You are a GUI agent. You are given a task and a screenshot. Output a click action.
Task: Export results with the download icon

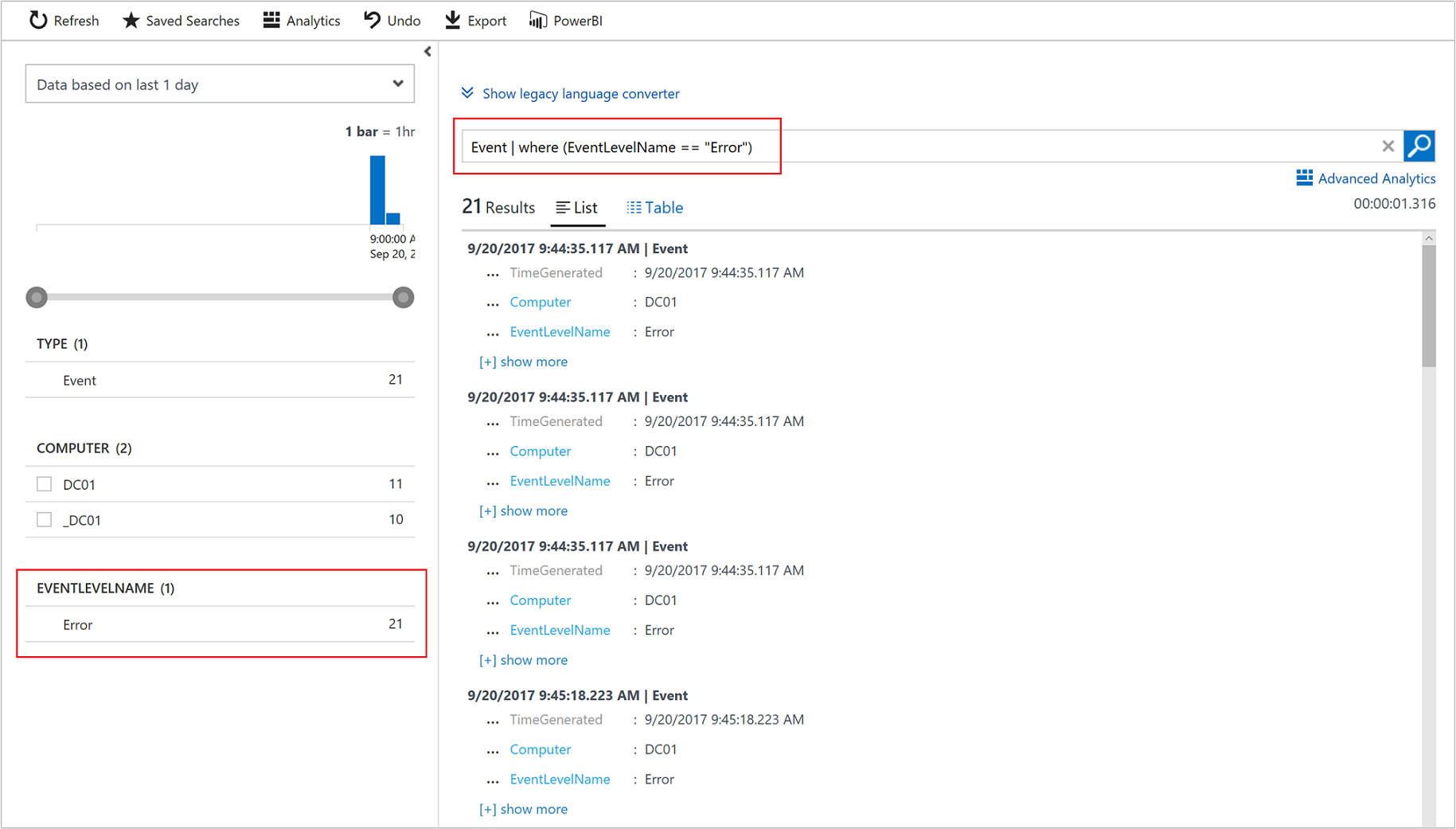pyautogui.click(x=453, y=20)
